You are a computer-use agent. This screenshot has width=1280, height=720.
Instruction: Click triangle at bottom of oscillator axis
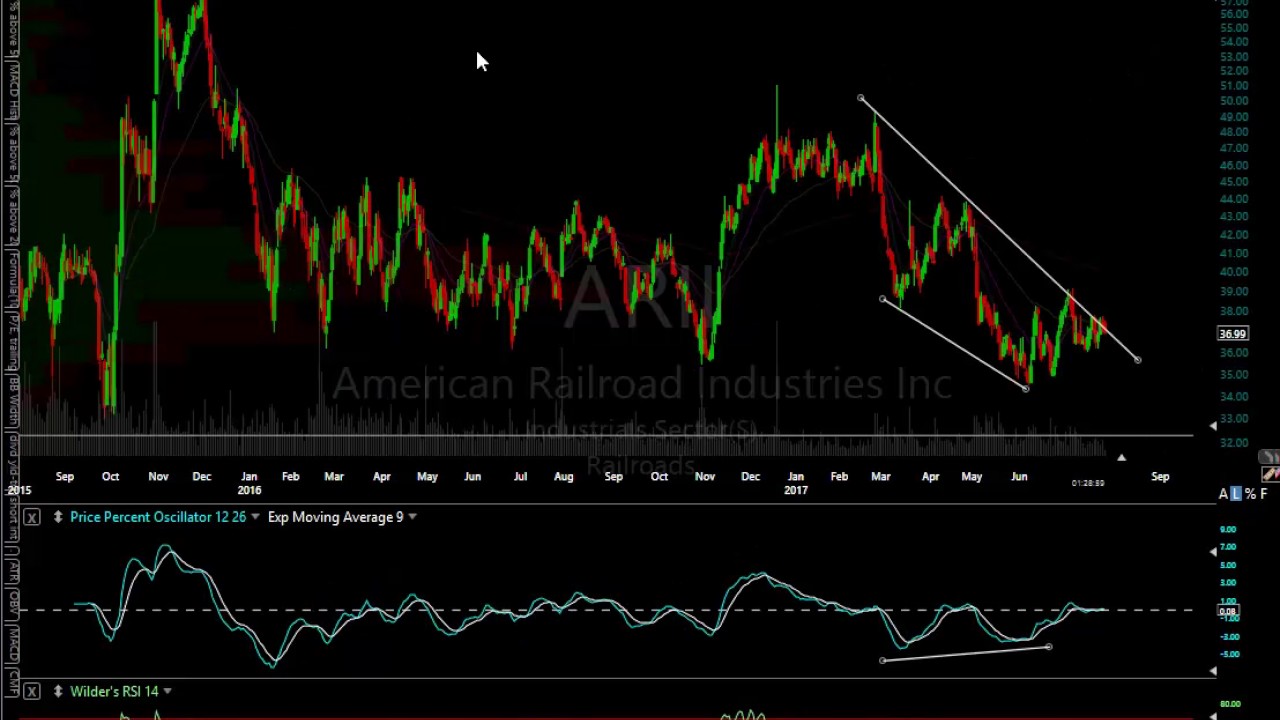[1213, 671]
